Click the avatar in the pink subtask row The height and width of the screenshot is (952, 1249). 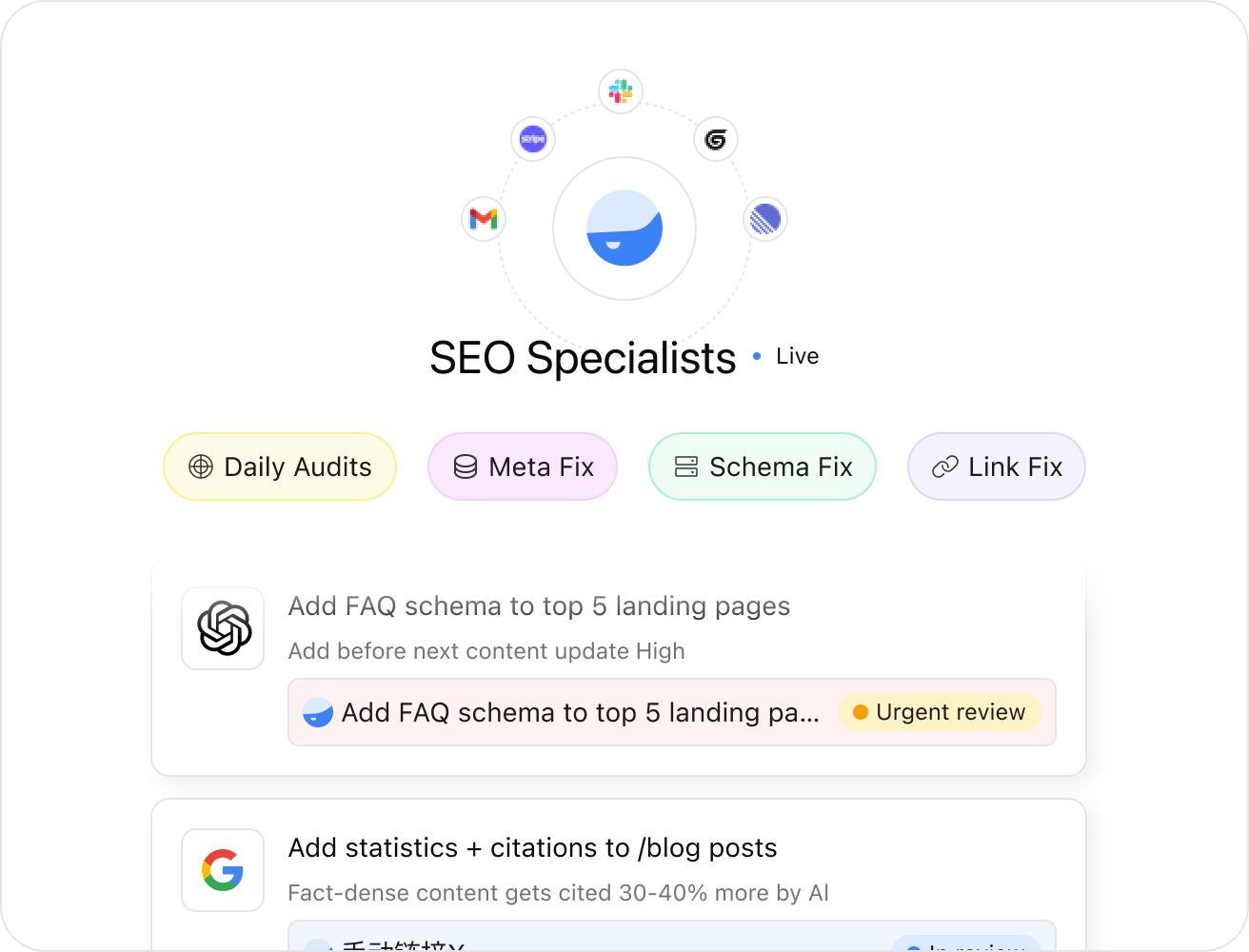click(317, 712)
